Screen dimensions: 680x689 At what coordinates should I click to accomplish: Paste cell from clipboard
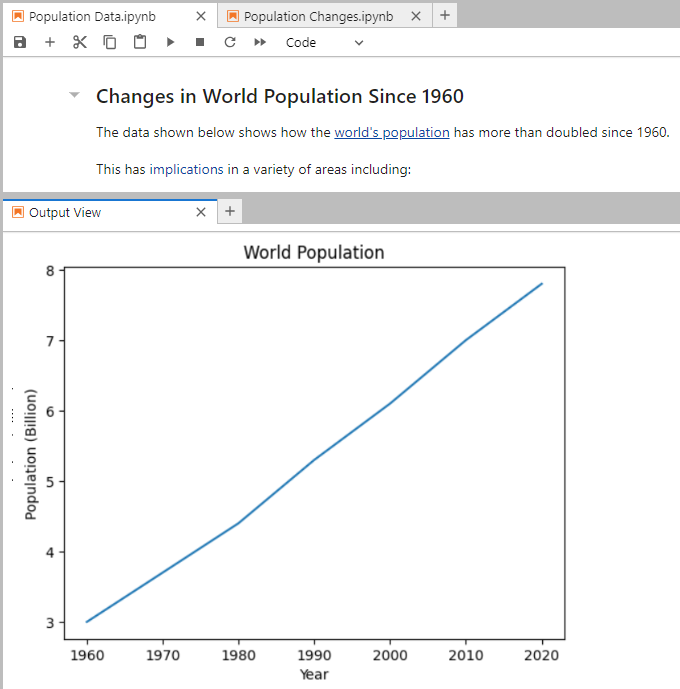[140, 42]
